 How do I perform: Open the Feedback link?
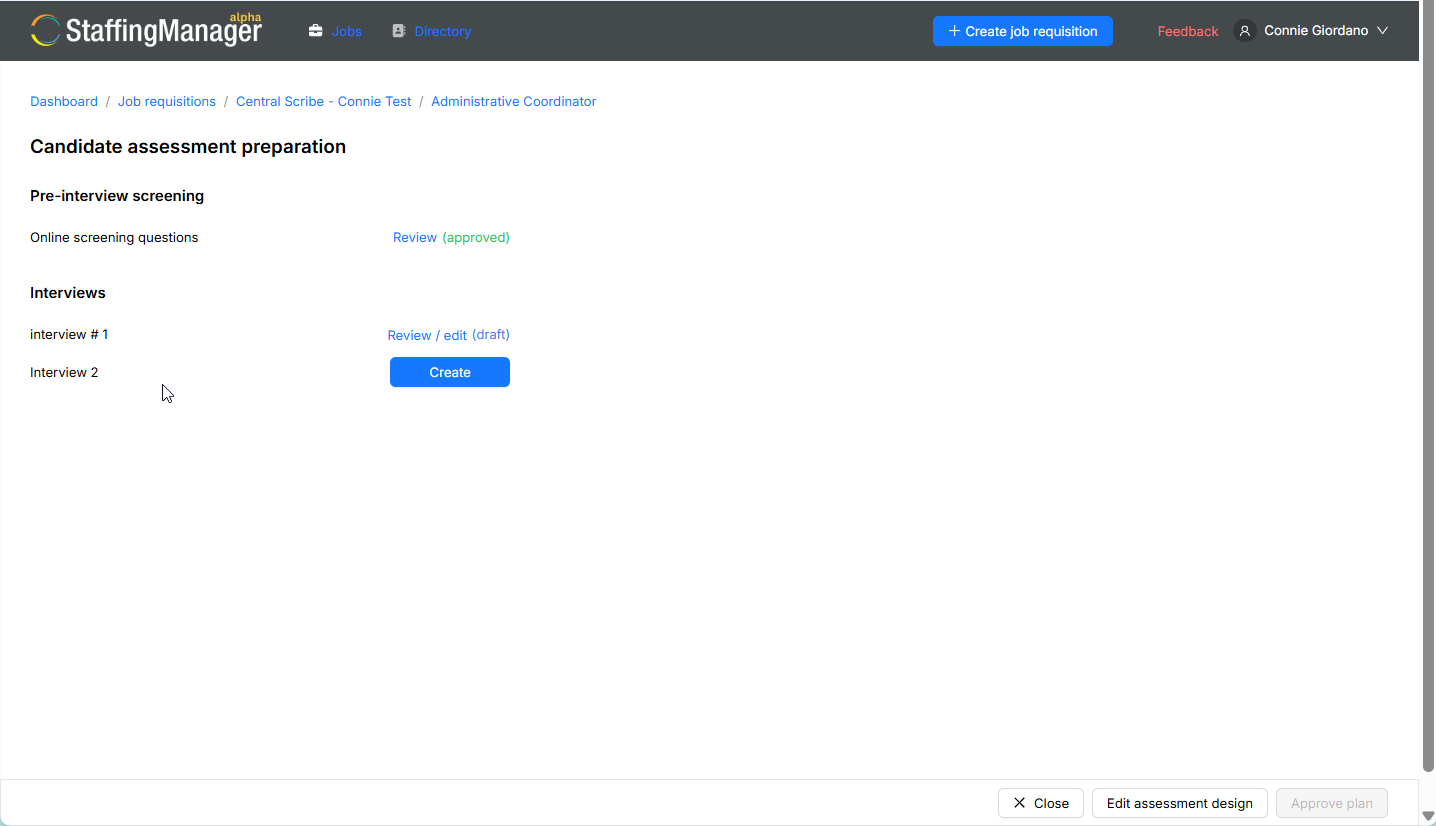point(1188,31)
